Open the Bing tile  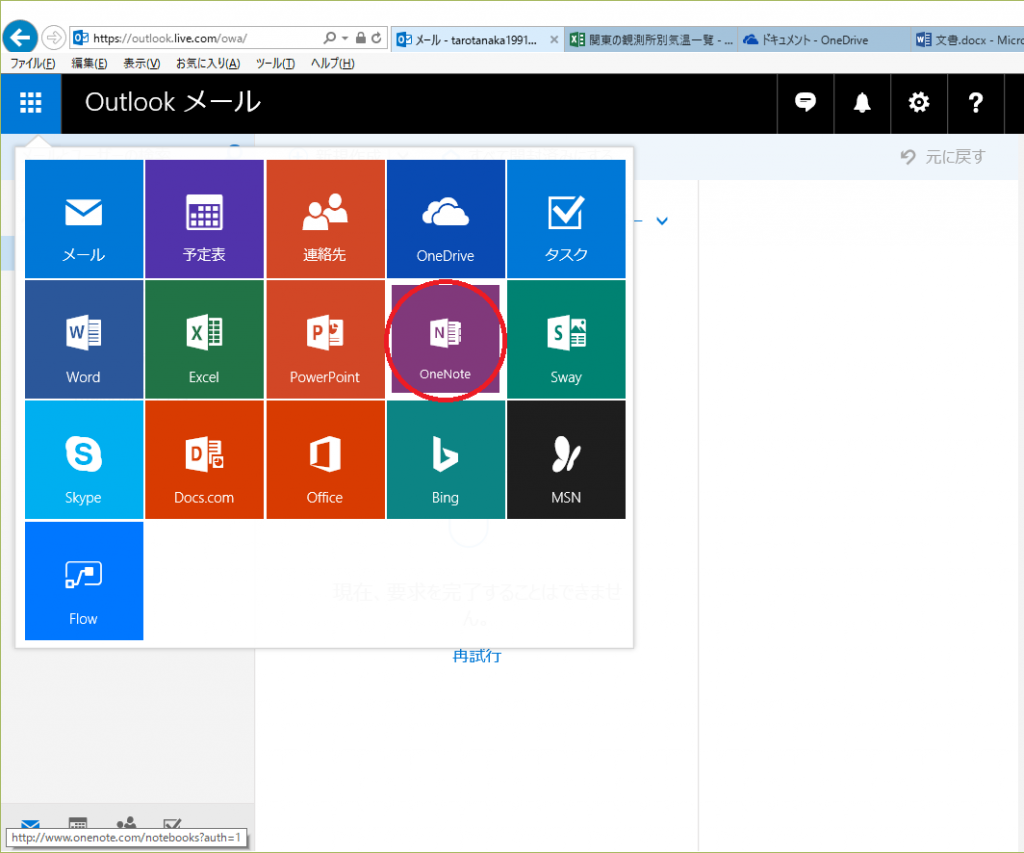(x=445, y=460)
